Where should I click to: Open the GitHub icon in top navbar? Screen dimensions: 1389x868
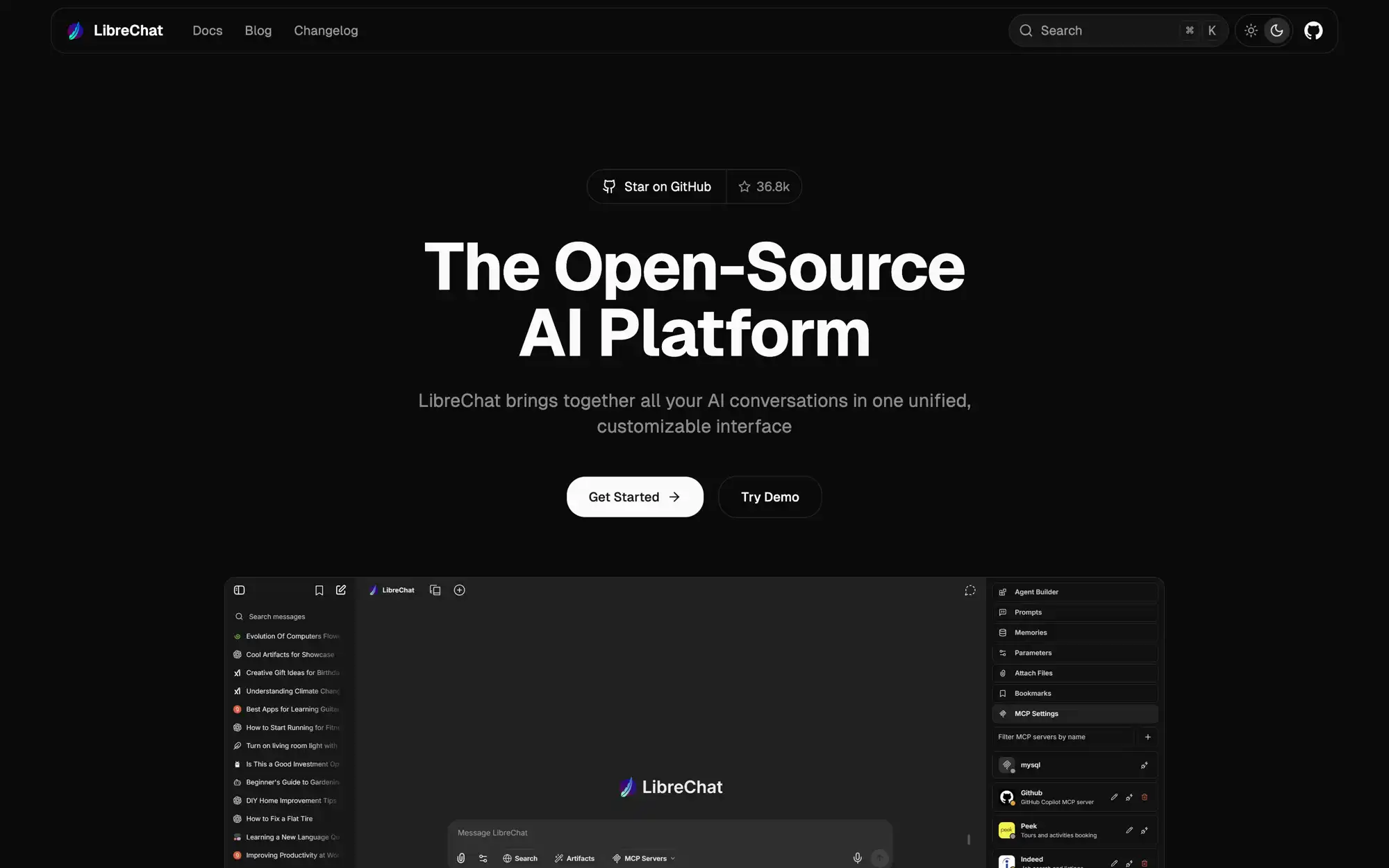coord(1313,31)
